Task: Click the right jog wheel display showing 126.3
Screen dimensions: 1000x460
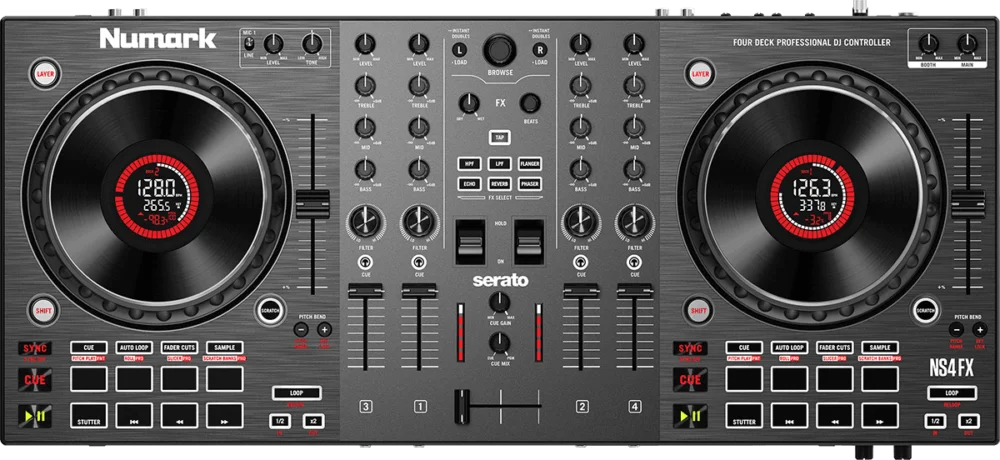Action: click(812, 197)
